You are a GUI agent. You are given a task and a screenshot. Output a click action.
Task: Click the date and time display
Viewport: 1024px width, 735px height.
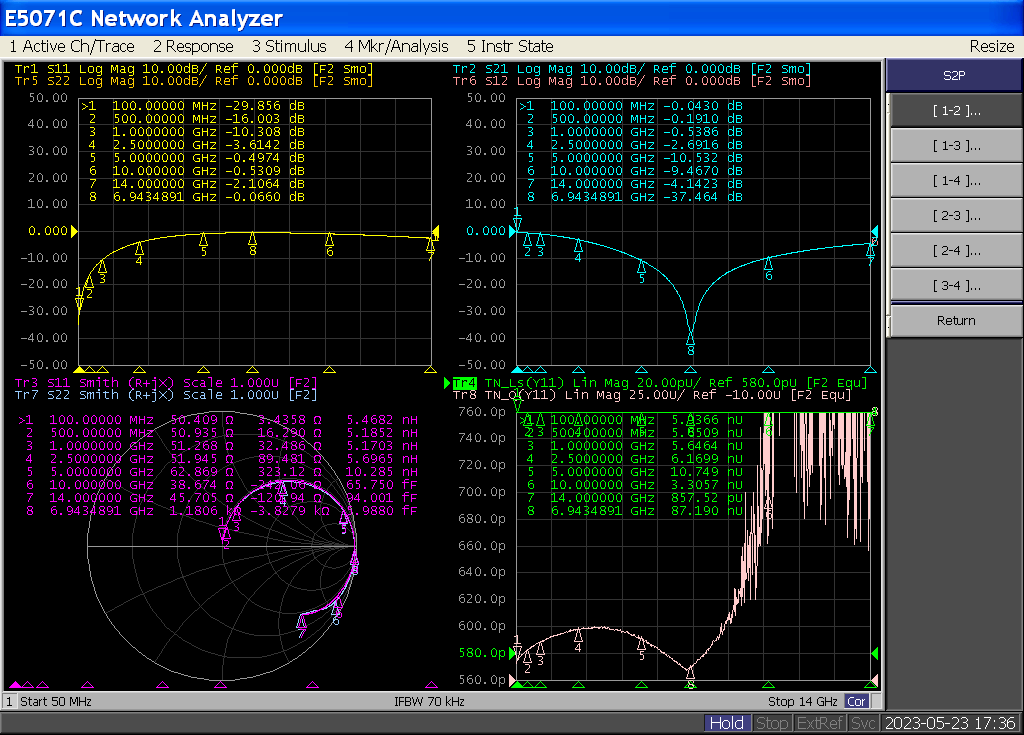pos(950,723)
